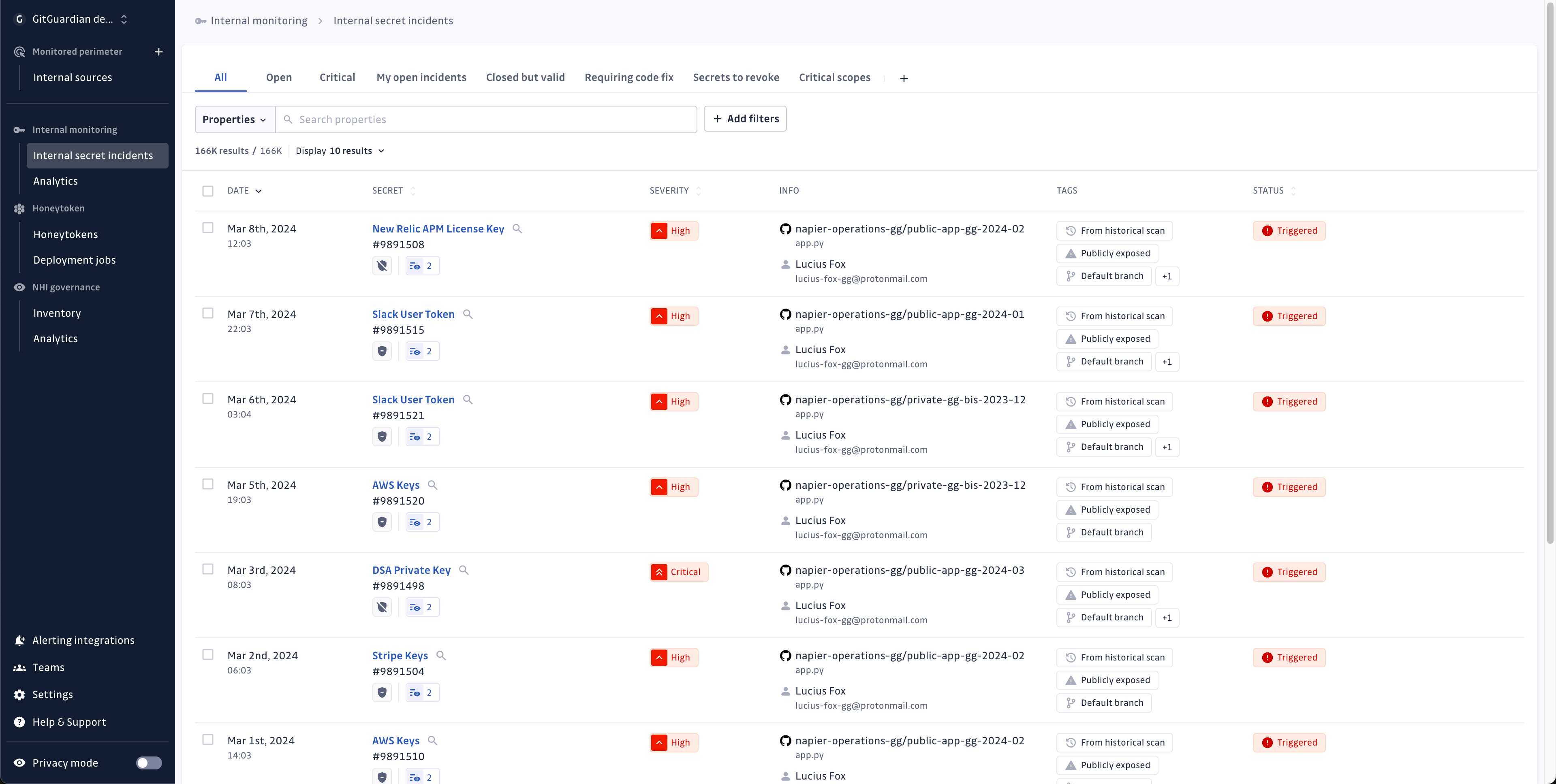Open the Display 10 results dropdown
This screenshot has height=784, width=1556.
pyautogui.click(x=340, y=151)
